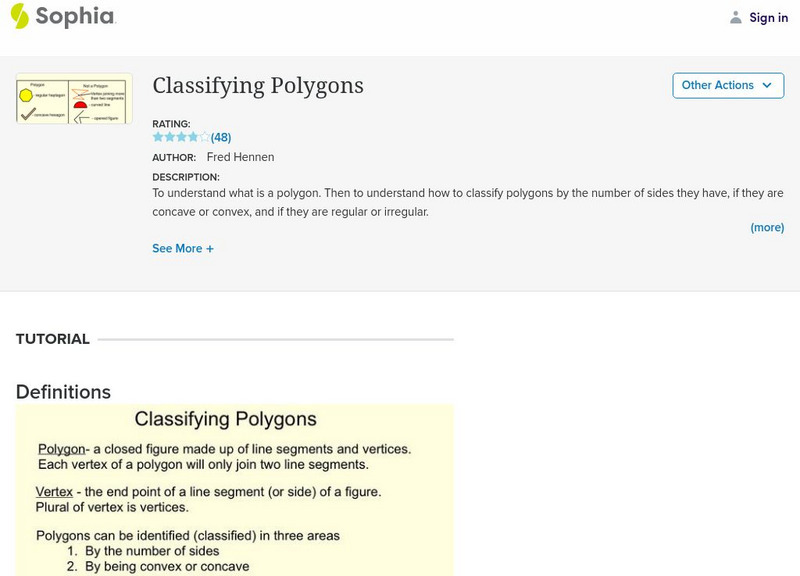Click the plus icon beside See More
Viewport: 800px width, 576px height.
point(210,249)
